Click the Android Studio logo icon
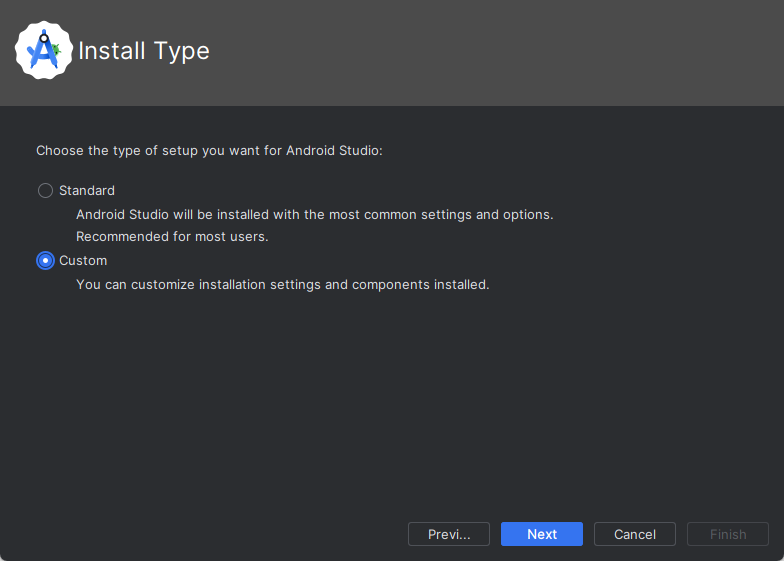784x561 pixels. [44, 50]
